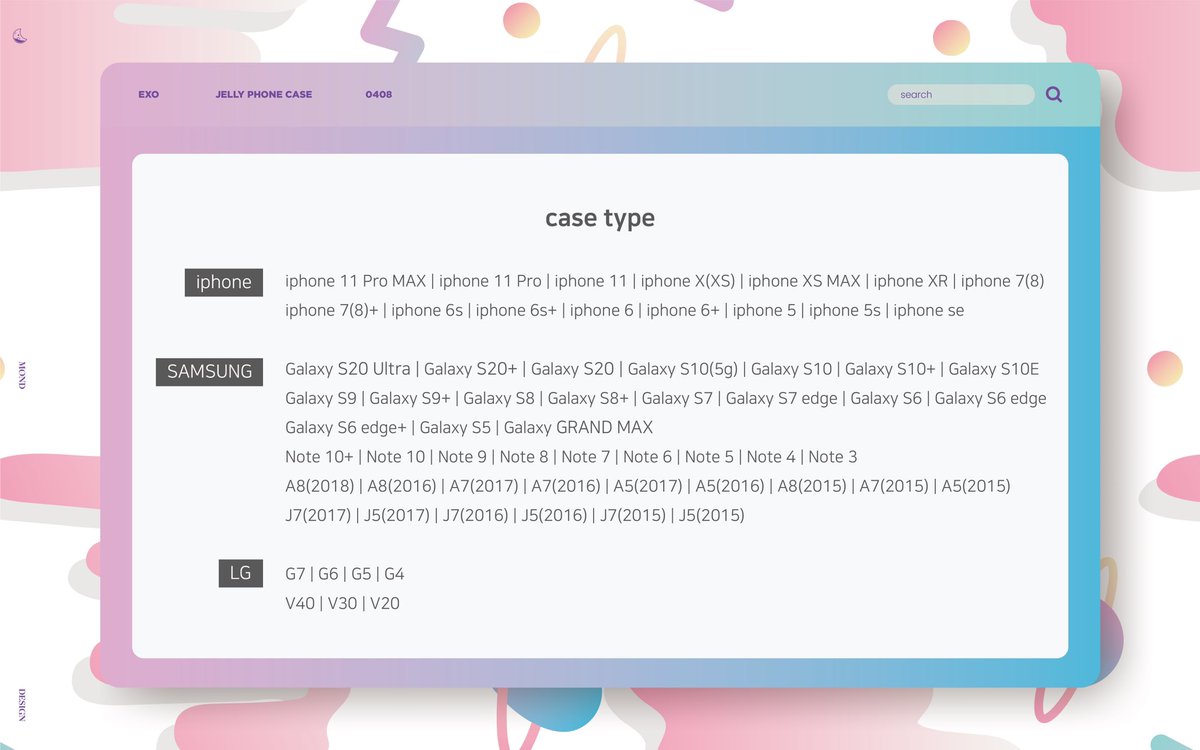The image size is (1200, 750).
Task: Pick 'Galaxy S20 Ultra' text
Action: 348,369
